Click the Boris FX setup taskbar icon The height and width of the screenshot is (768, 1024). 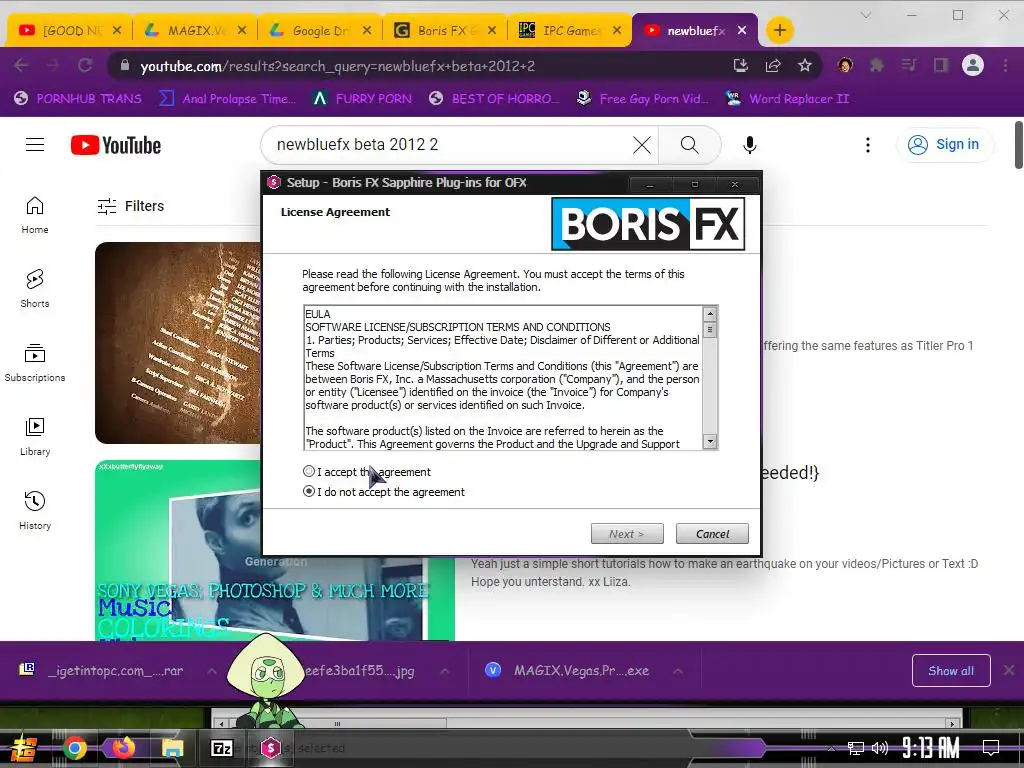coord(270,748)
